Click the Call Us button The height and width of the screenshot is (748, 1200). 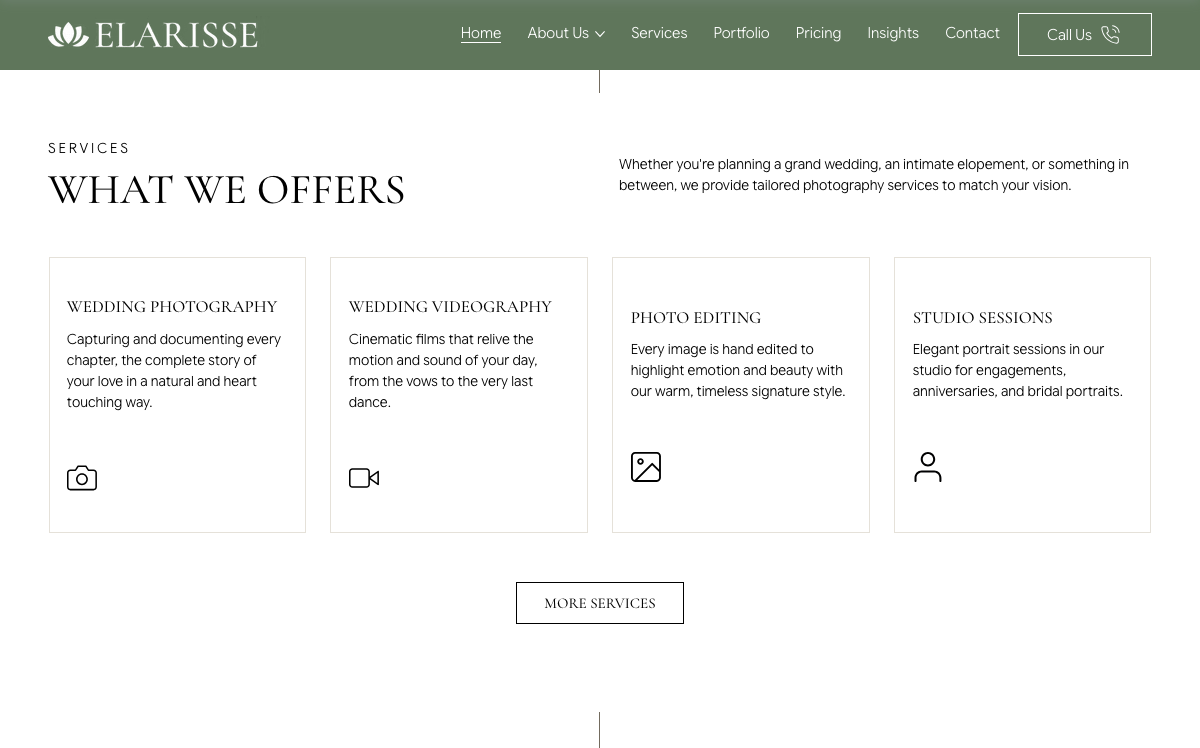coord(1085,35)
